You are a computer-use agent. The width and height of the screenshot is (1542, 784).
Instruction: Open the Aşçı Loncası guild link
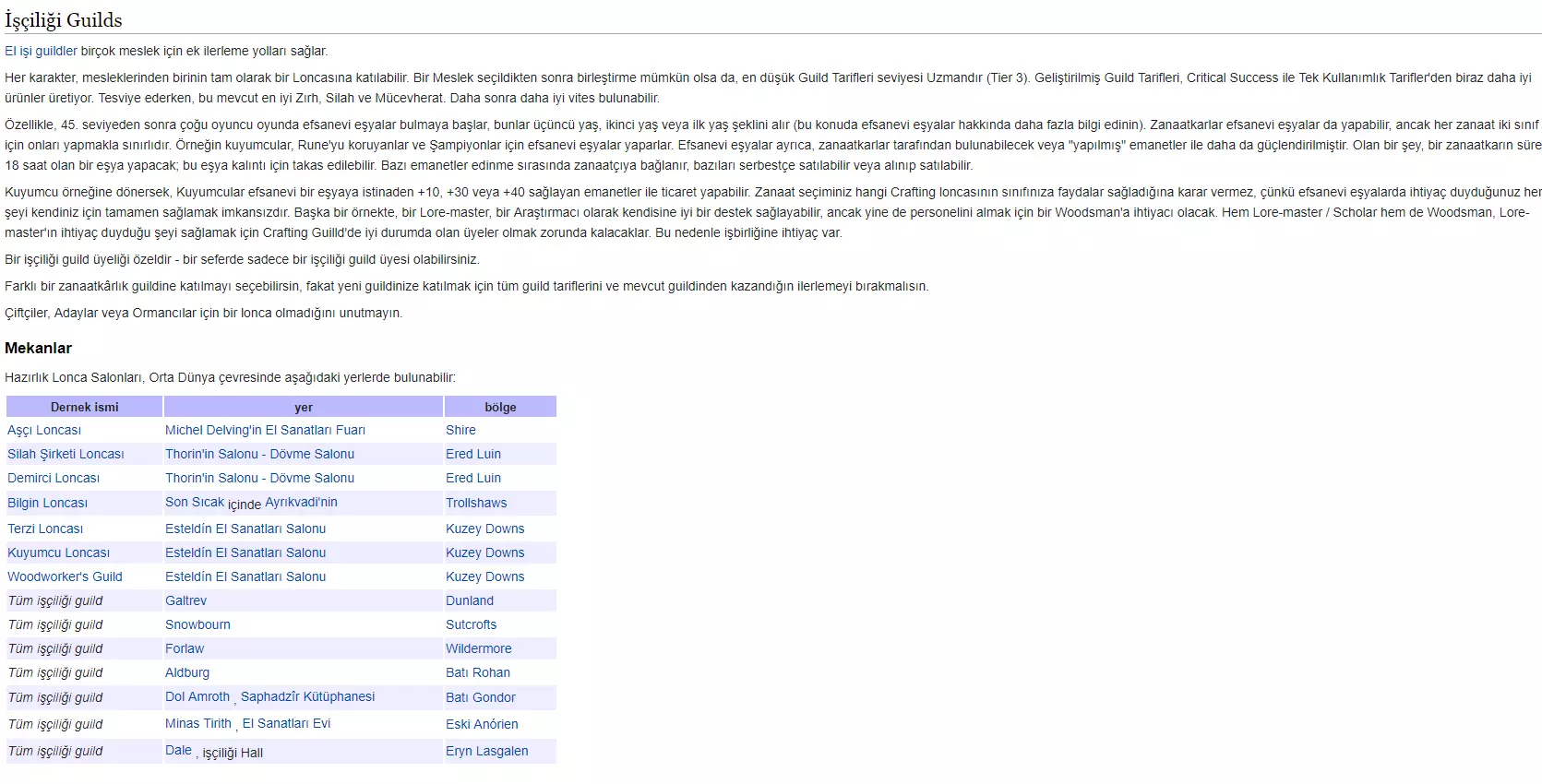(x=44, y=430)
